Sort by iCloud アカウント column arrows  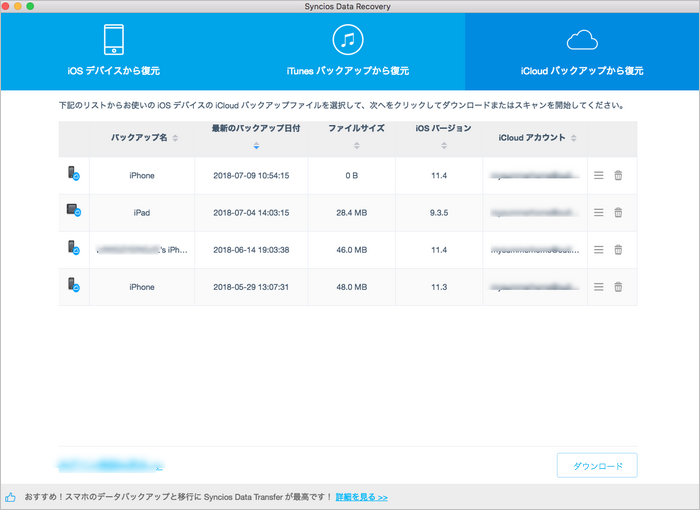click(574, 138)
